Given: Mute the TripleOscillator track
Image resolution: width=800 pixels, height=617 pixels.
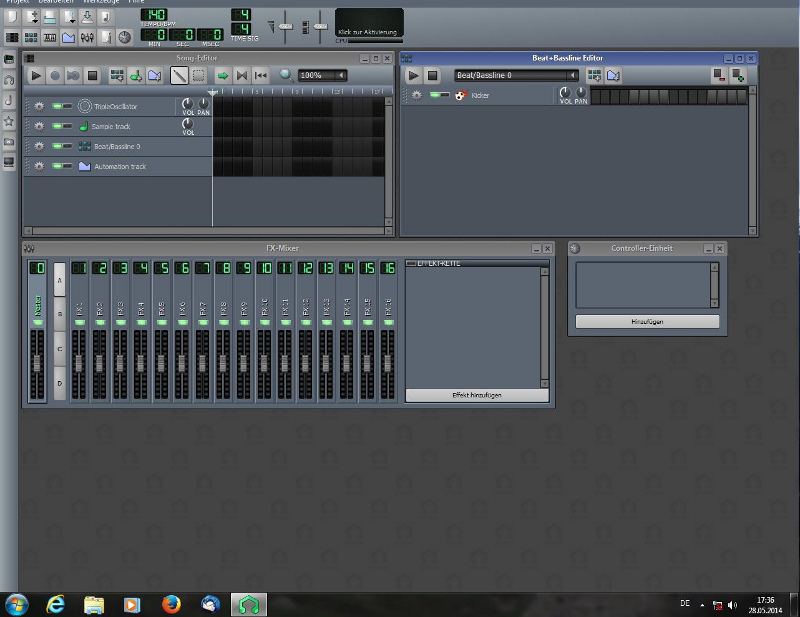Looking at the screenshot, I should tap(56, 106).
